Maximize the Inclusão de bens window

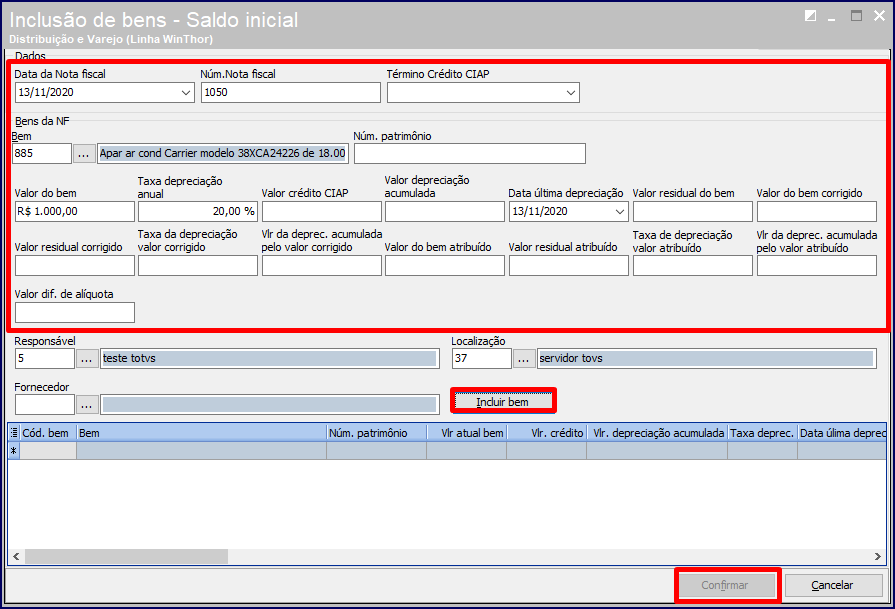coord(856,16)
